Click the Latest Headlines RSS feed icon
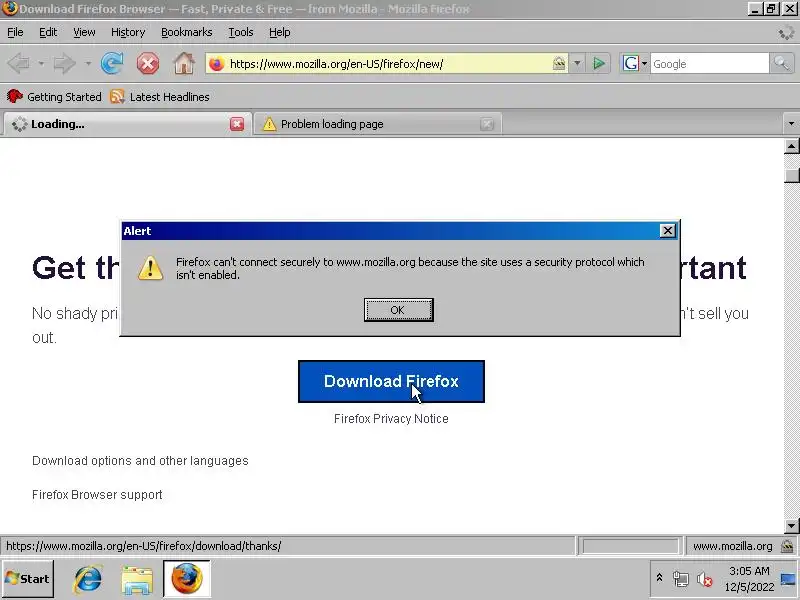 point(117,96)
